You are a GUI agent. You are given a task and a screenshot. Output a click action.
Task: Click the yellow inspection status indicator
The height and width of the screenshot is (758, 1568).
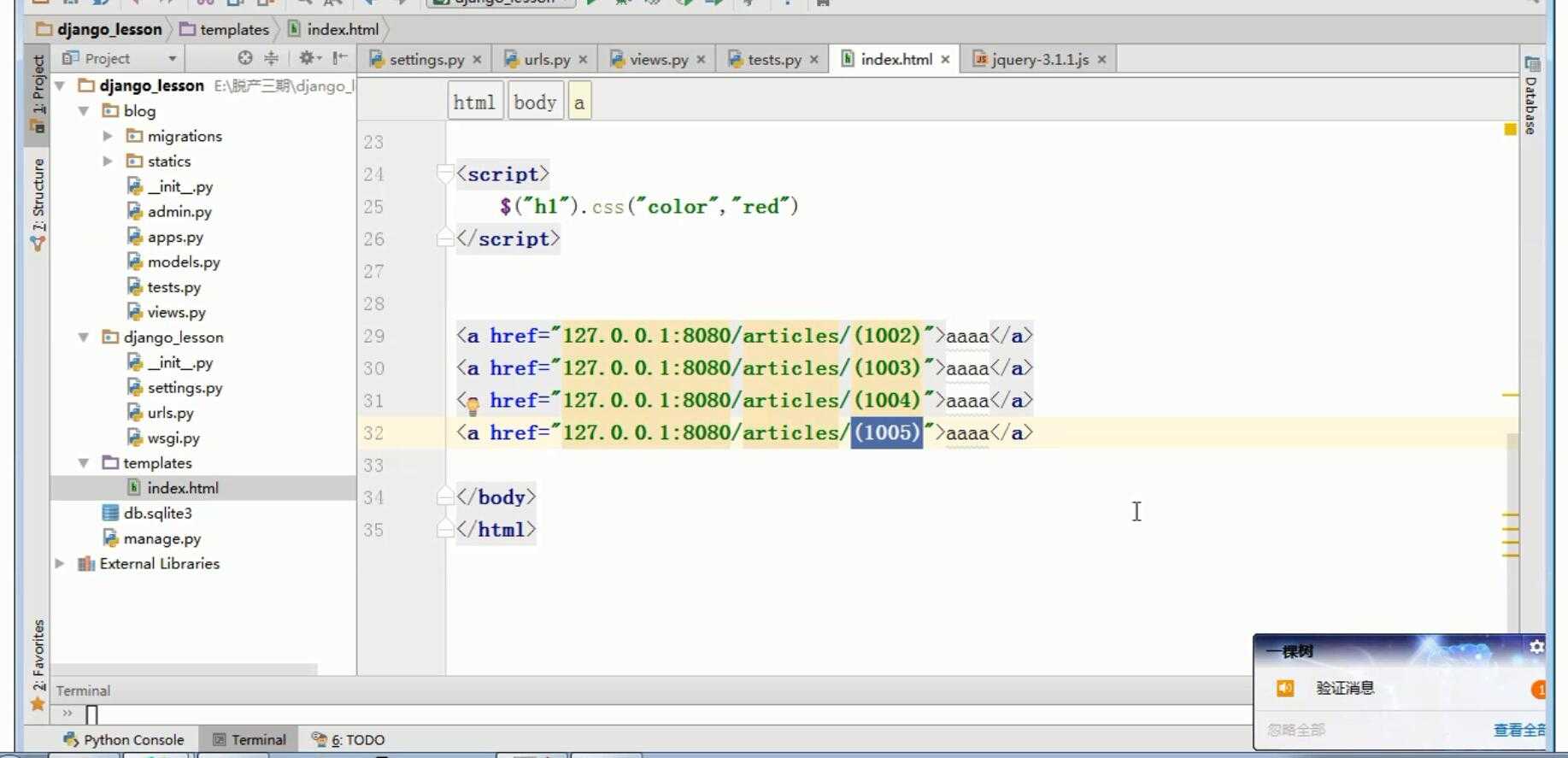[1510, 129]
